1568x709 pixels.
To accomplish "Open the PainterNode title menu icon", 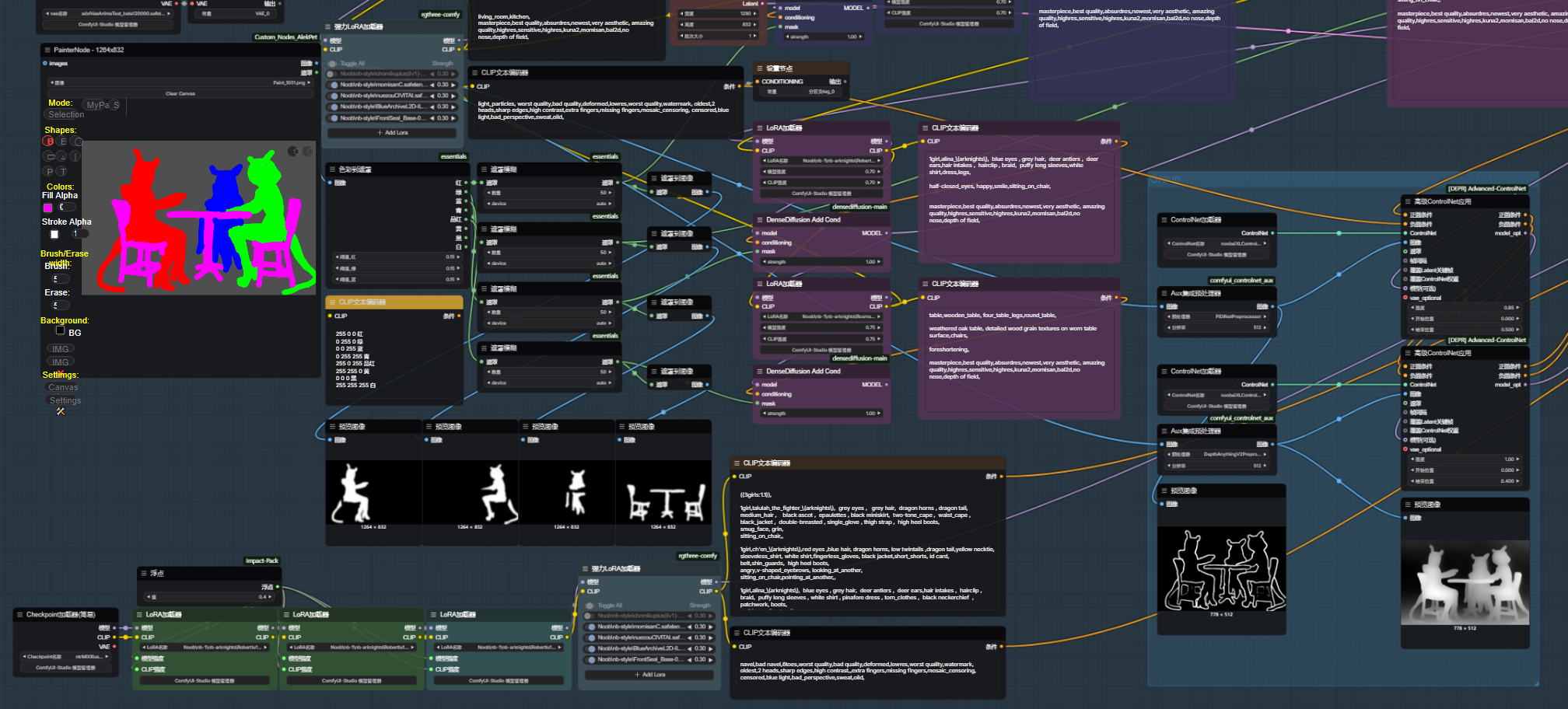I will coord(47,50).
